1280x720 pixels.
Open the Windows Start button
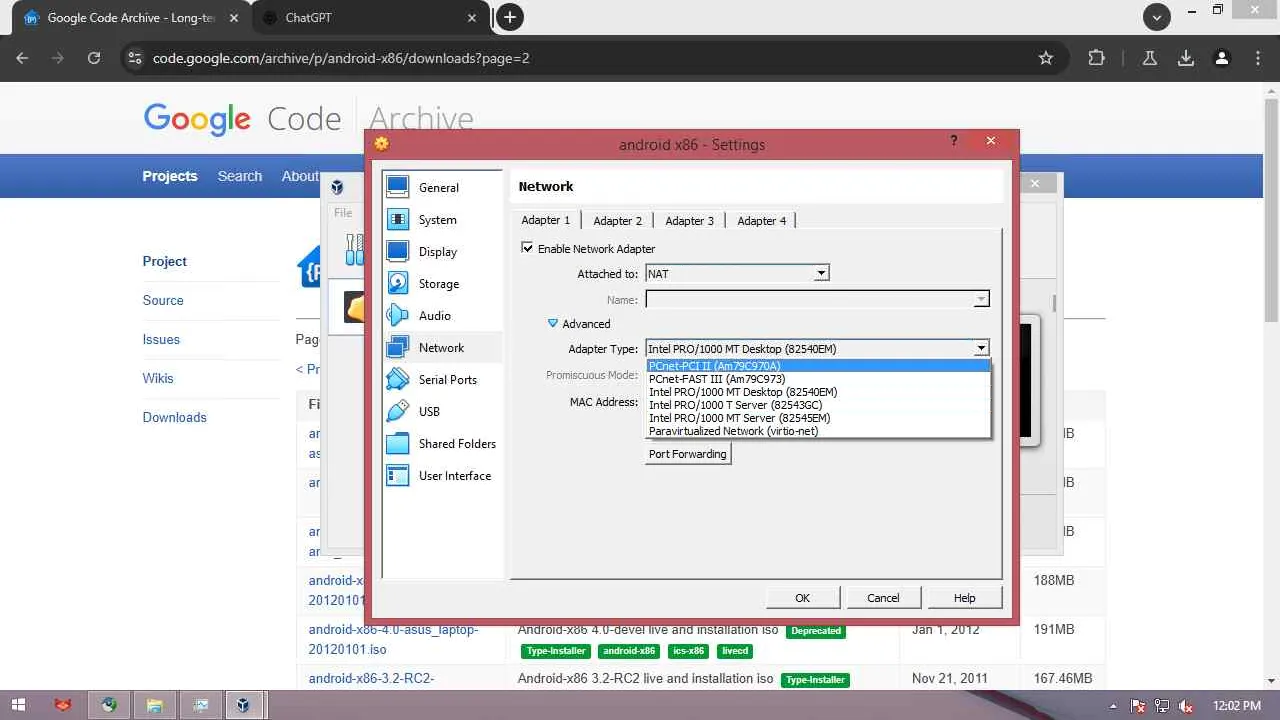tap(18, 705)
